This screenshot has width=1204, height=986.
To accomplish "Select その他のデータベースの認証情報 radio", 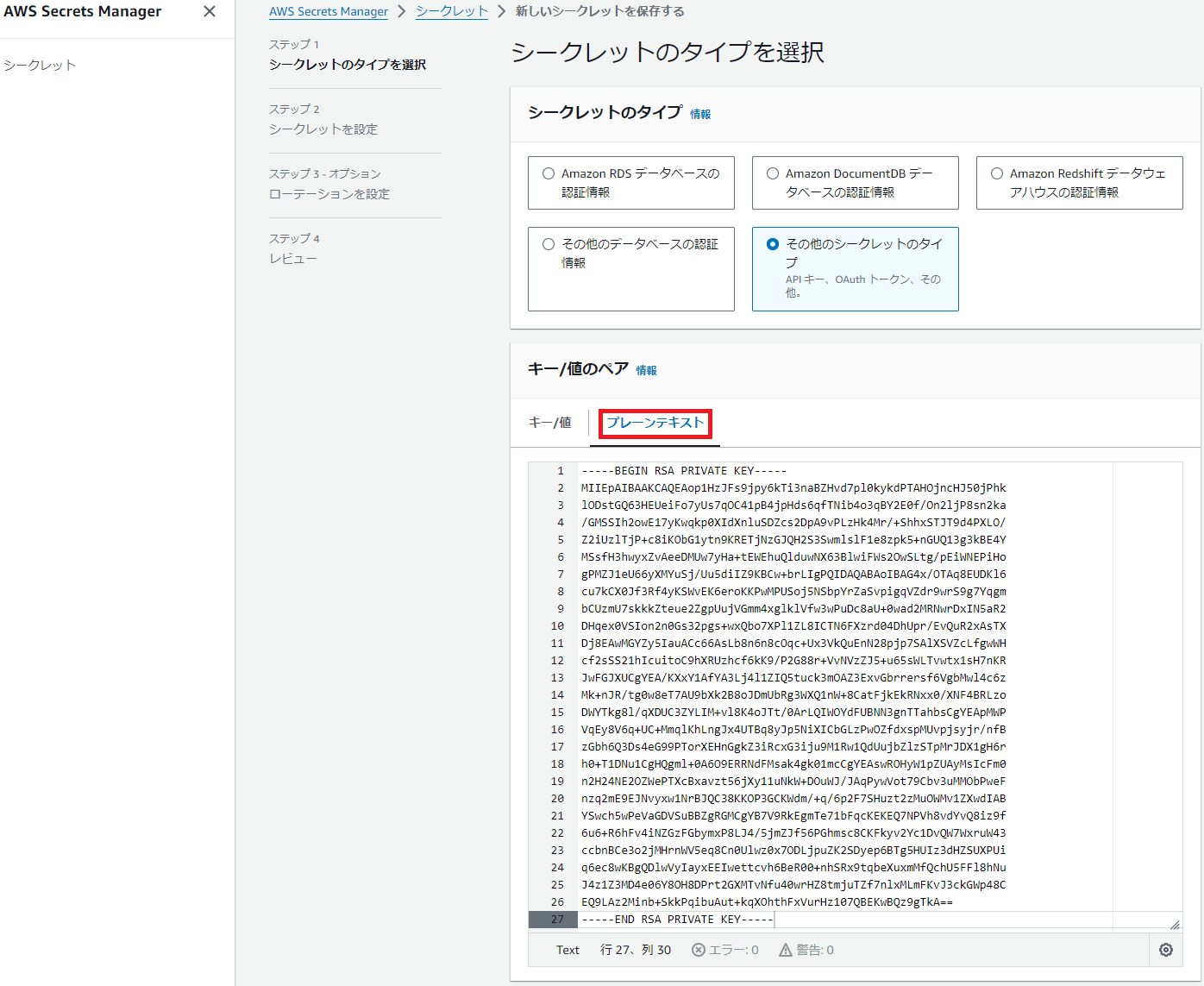I will click(x=549, y=244).
